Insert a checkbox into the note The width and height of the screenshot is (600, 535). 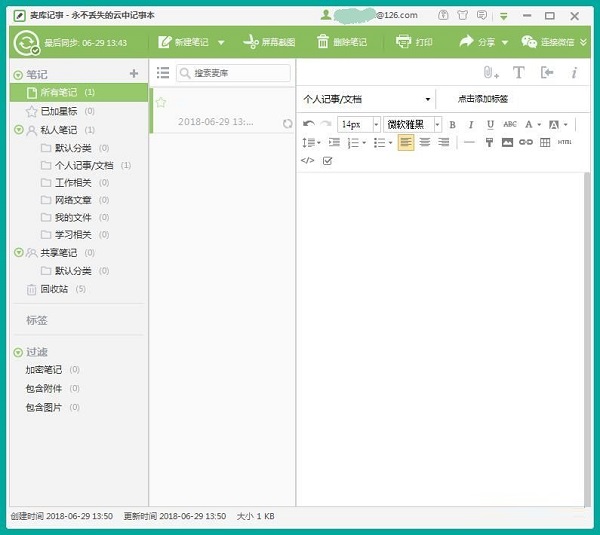327,160
